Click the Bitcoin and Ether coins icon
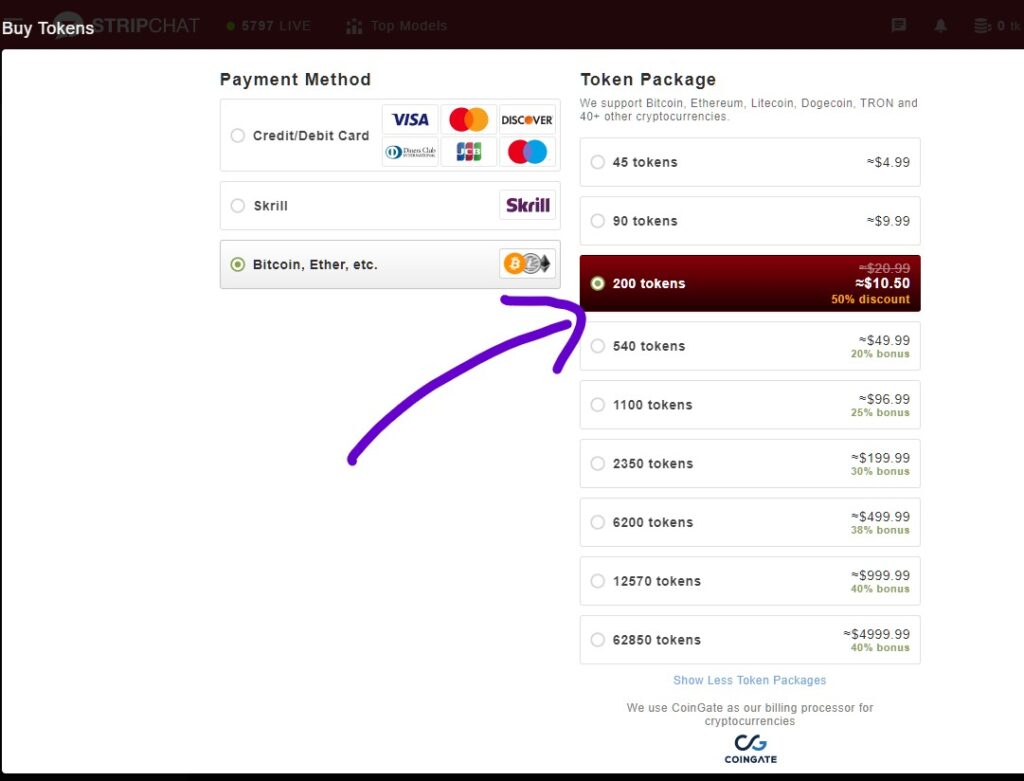The height and width of the screenshot is (781, 1024). tap(528, 264)
